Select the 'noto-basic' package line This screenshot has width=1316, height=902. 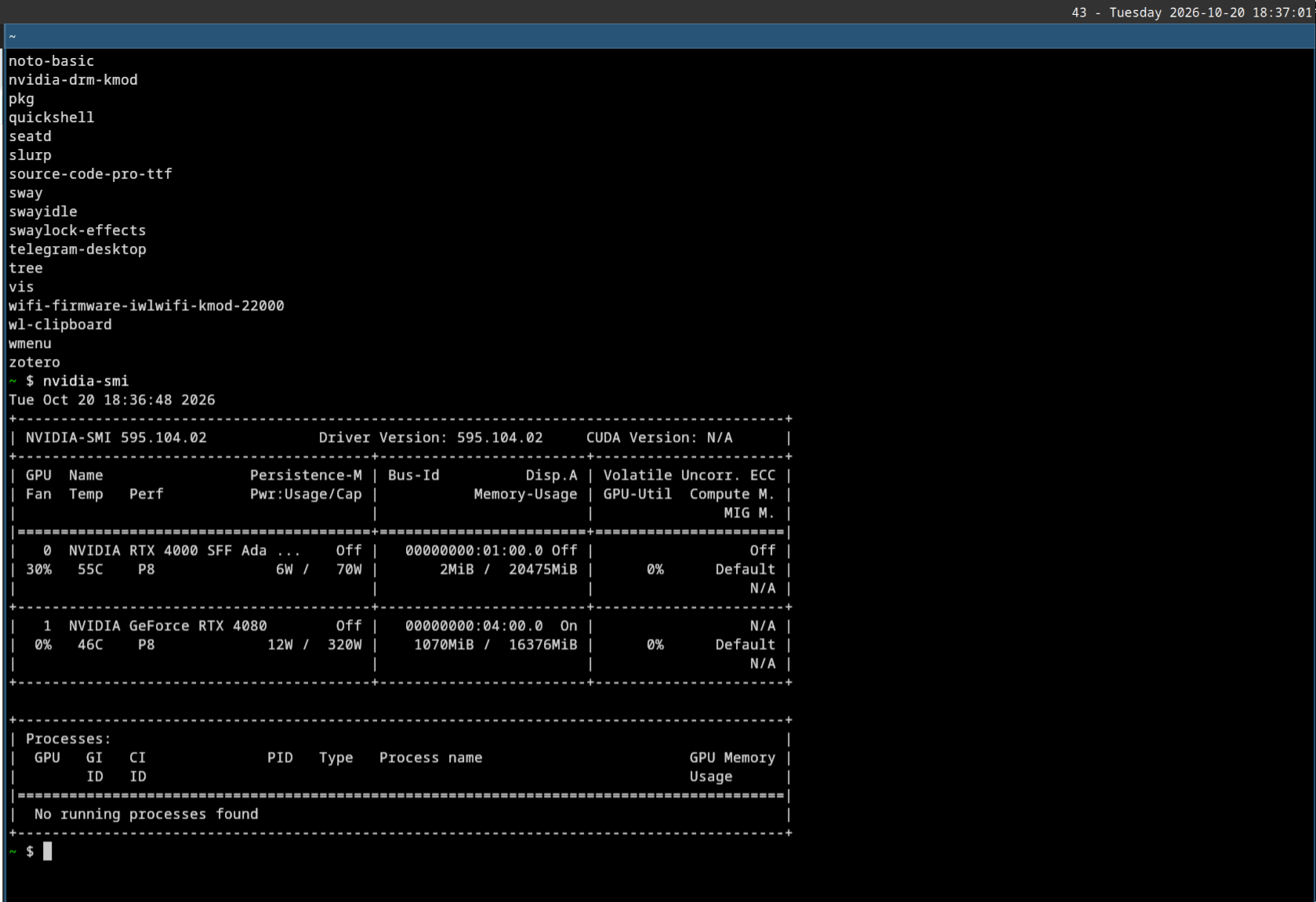[x=51, y=61]
